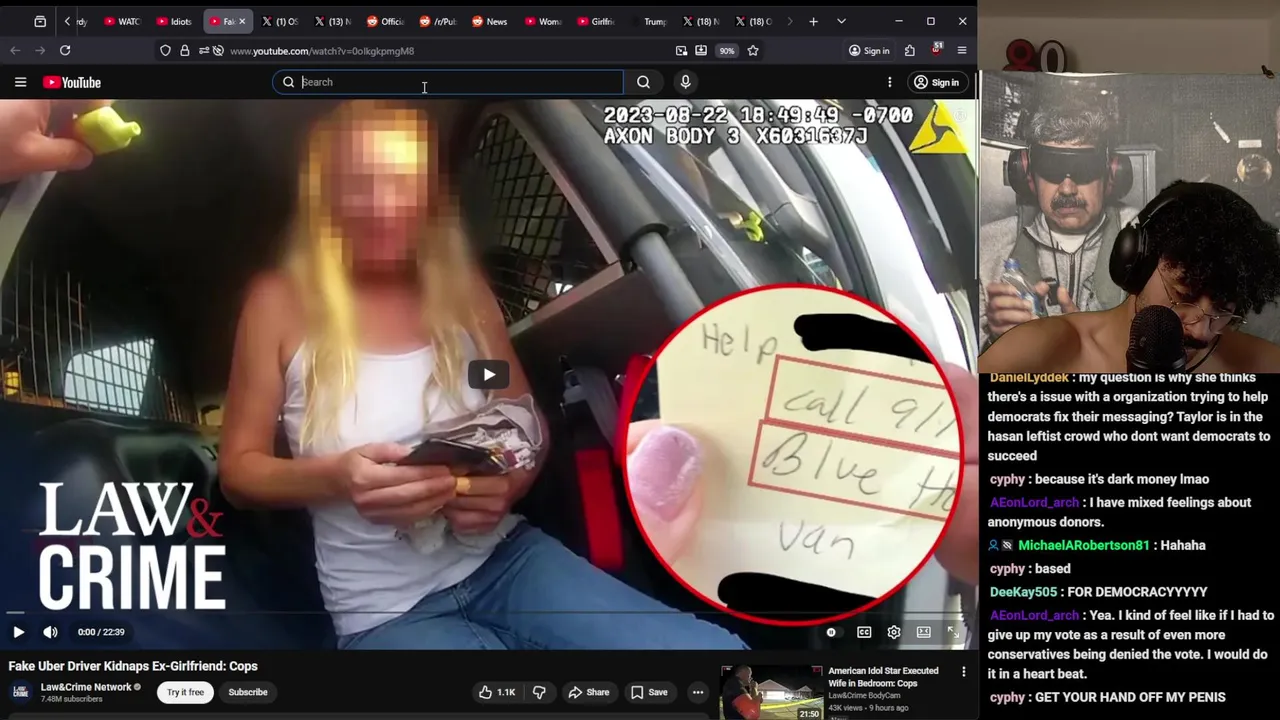
Task: Like the video with thumbs up
Action: coord(497,692)
